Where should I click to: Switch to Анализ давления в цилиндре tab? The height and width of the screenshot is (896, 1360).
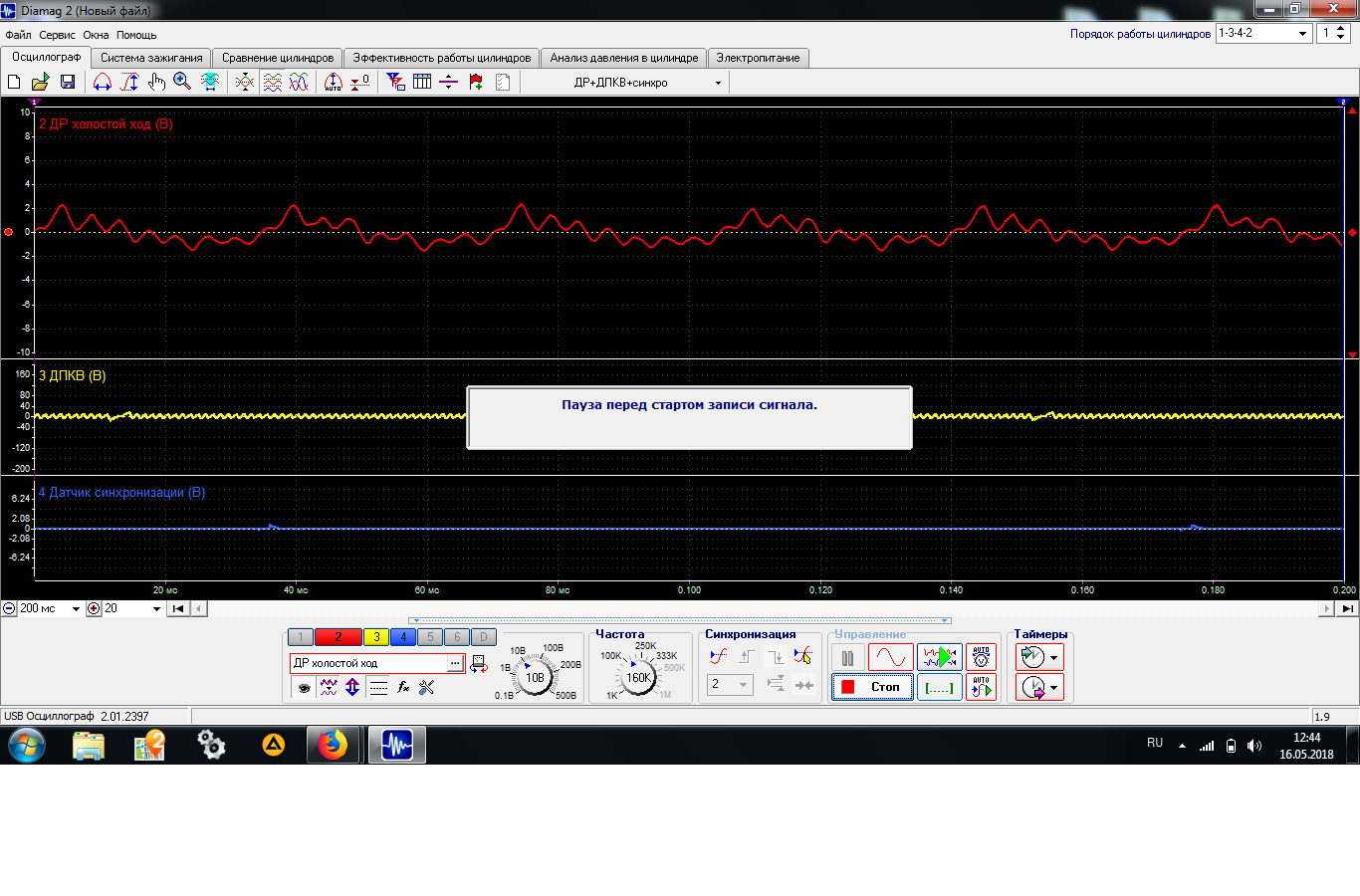click(x=624, y=58)
